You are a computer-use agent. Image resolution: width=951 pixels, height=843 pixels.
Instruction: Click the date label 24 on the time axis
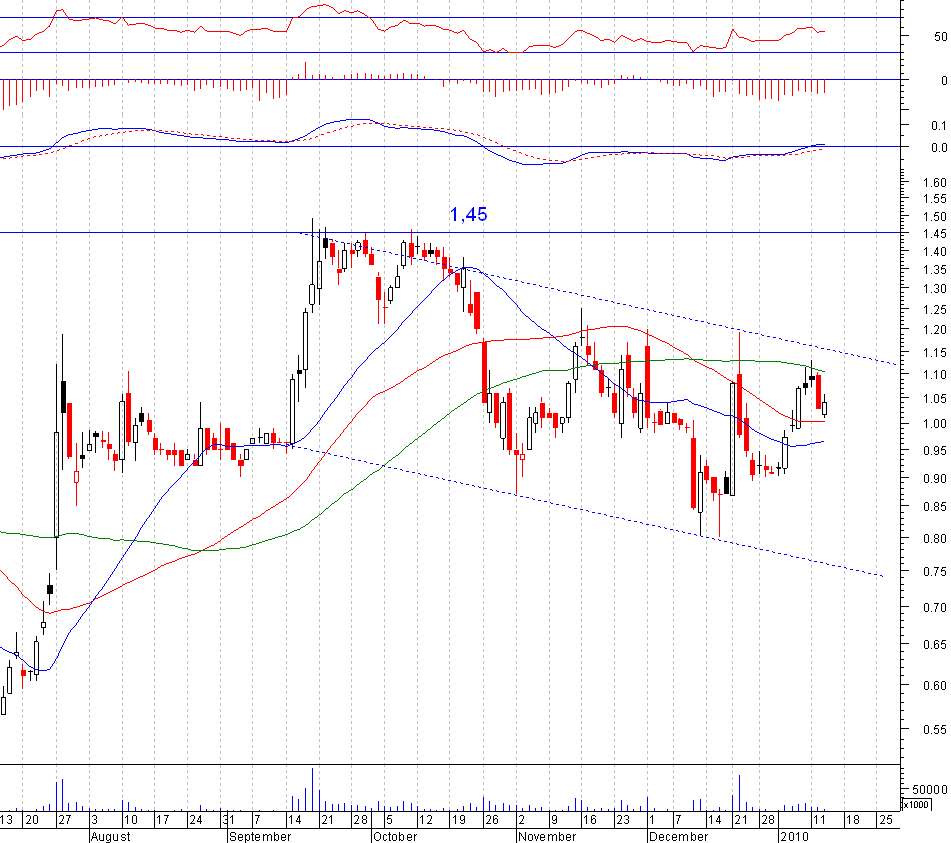point(195,820)
